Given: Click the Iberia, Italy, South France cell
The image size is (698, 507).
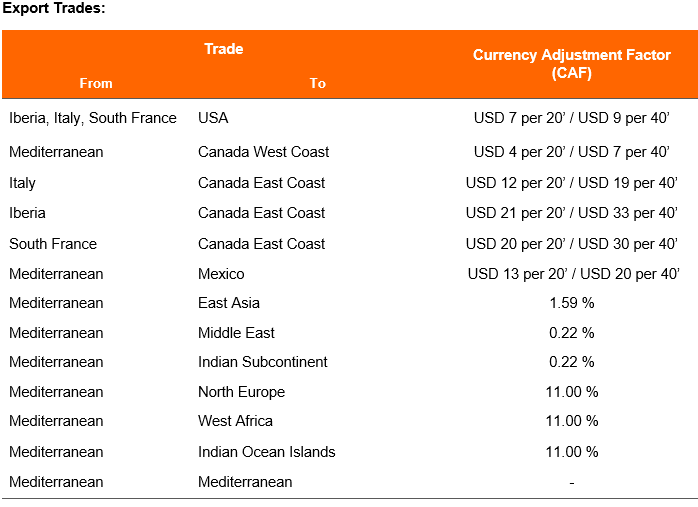Looking at the screenshot, I should point(93,118).
